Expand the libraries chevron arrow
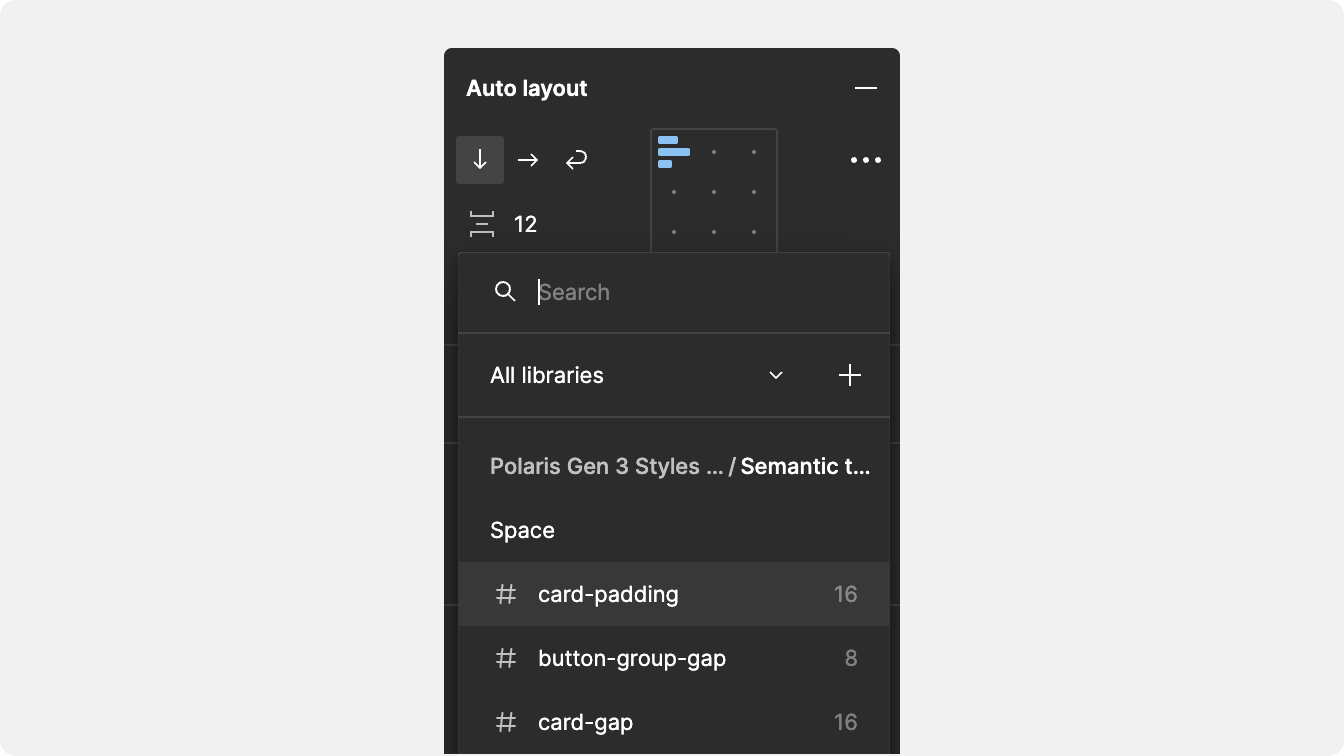Image resolution: width=1344 pixels, height=756 pixels. [x=776, y=375]
